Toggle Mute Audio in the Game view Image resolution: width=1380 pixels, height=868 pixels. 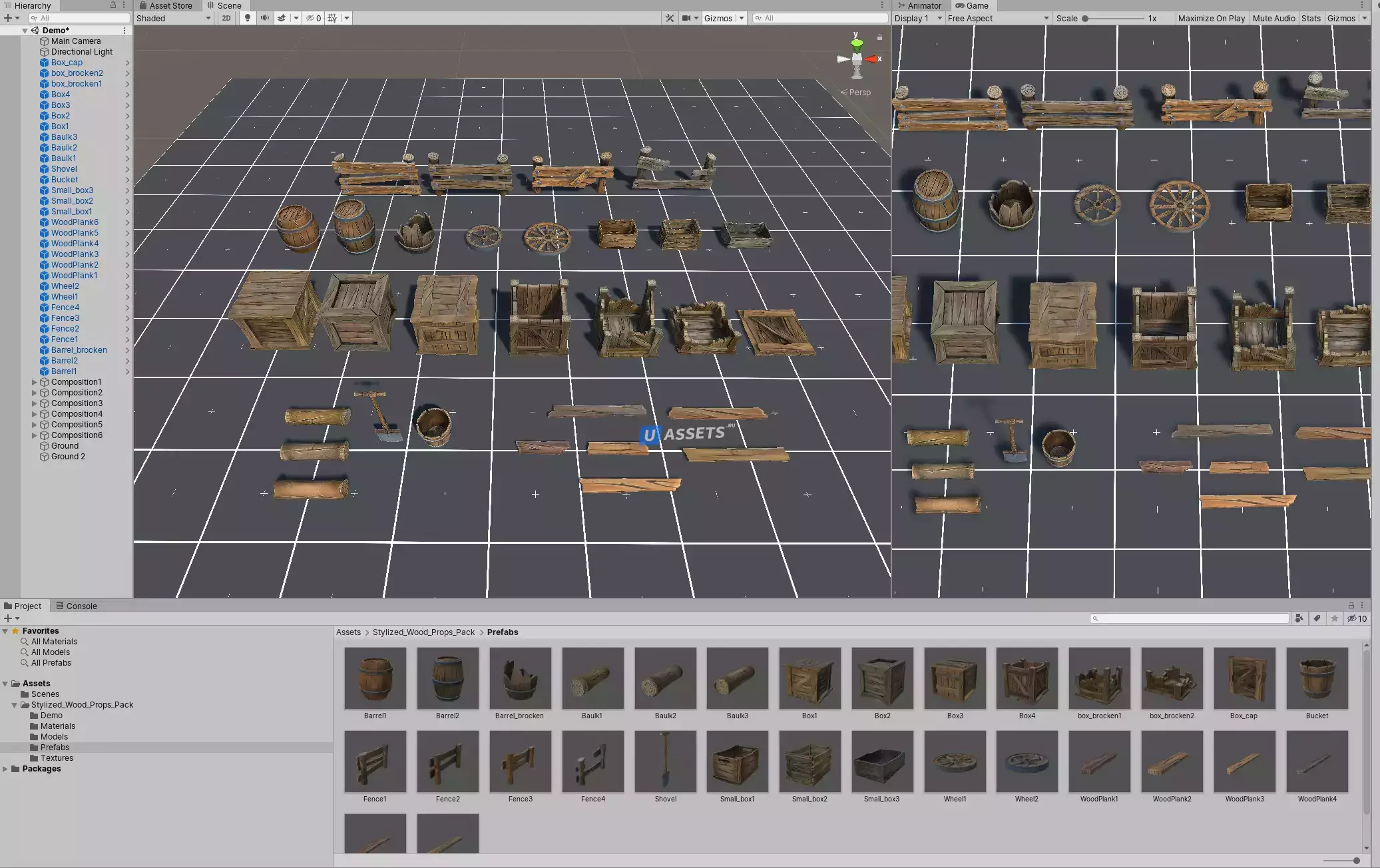[x=1273, y=18]
